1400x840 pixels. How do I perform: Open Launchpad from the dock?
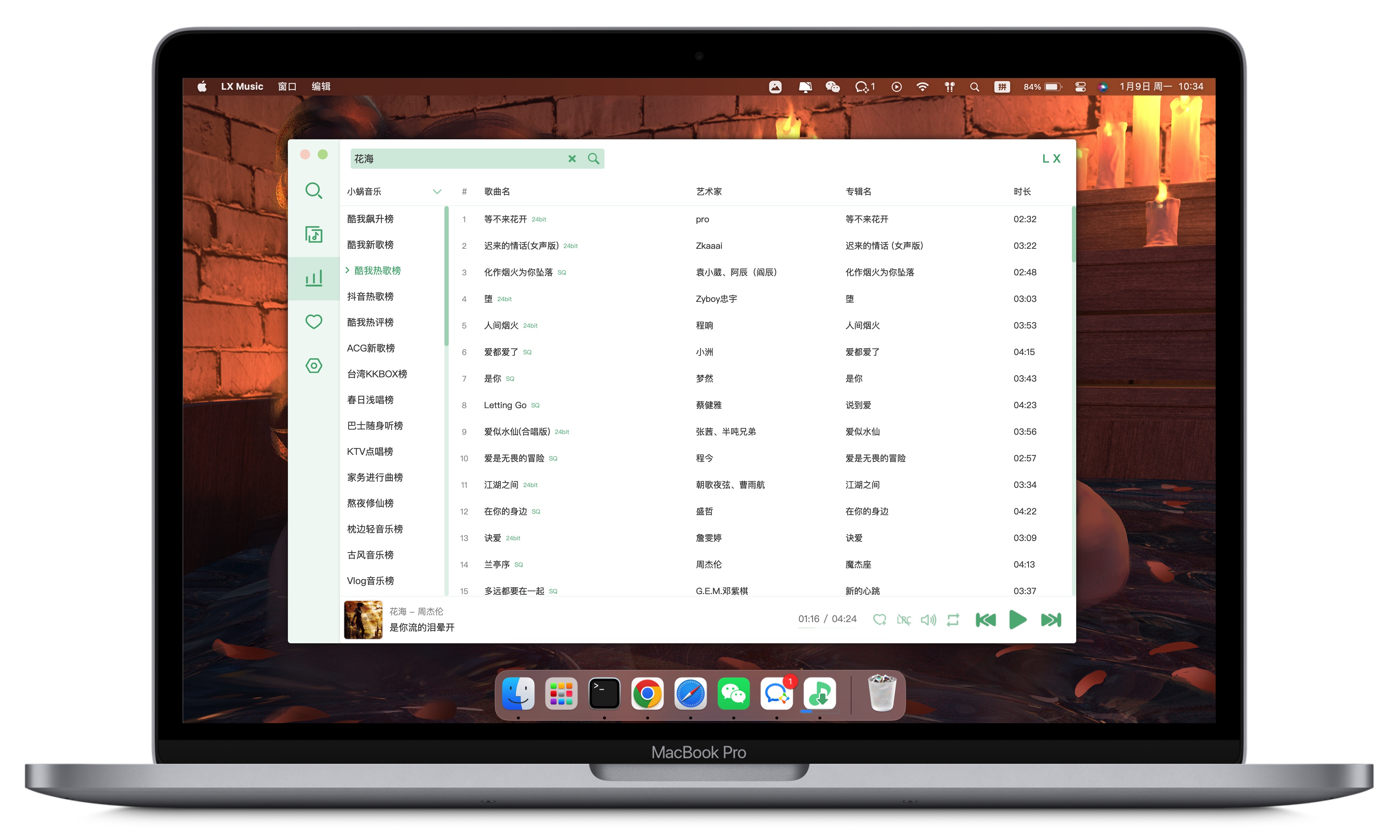561,693
